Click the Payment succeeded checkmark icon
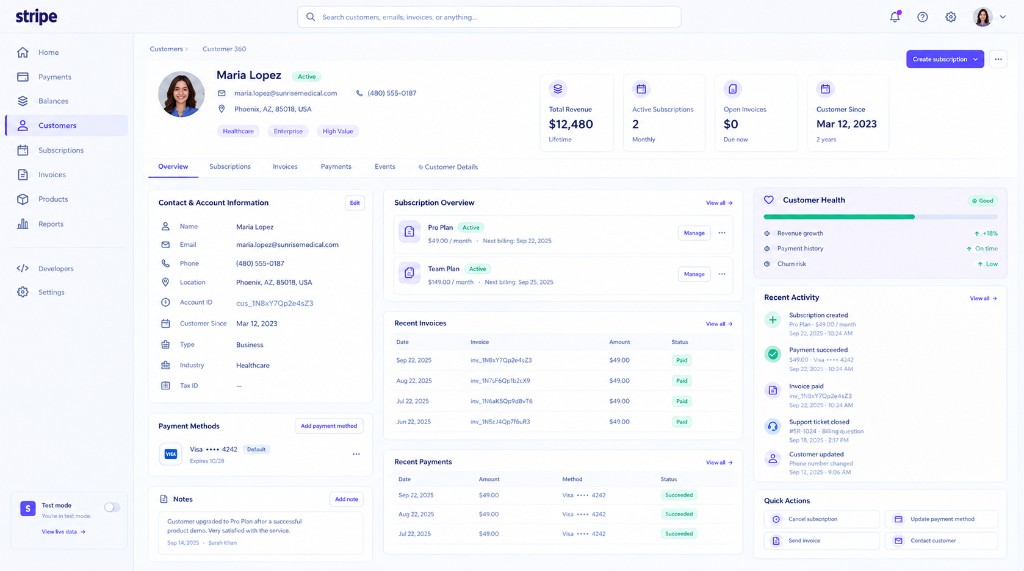The height and width of the screenshot is (571, 1024). click(x=773, y=354)
